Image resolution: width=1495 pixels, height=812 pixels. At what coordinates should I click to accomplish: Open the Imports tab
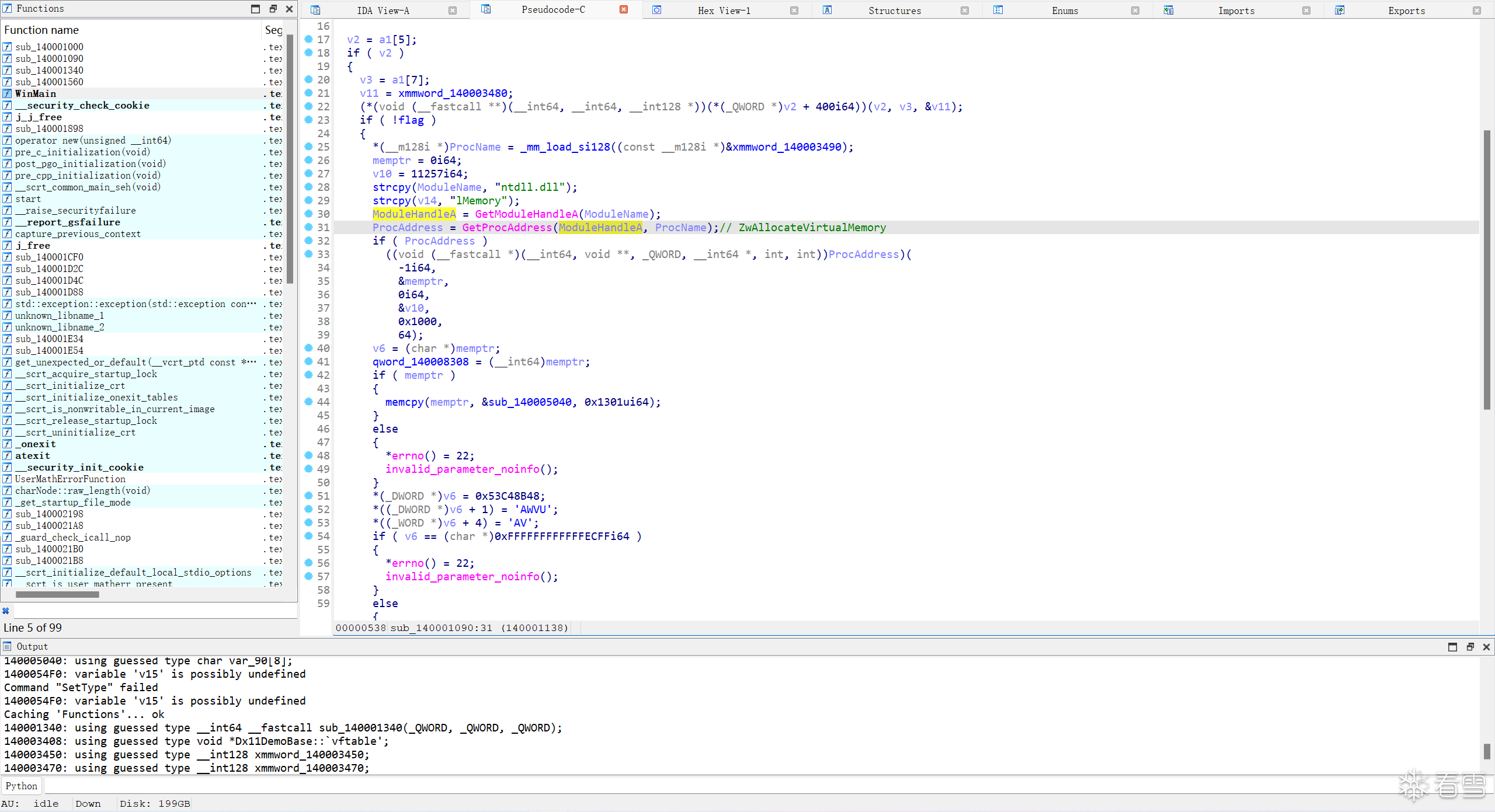1236,11
